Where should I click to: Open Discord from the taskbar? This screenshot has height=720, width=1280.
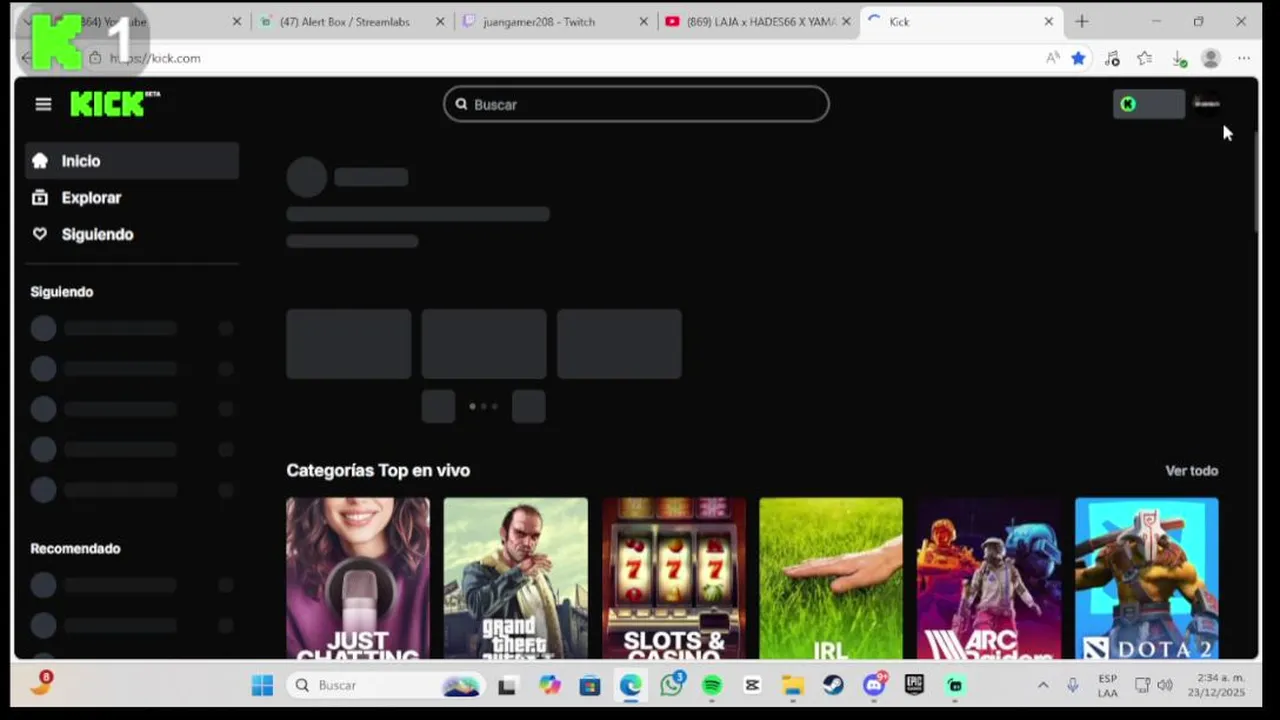(x=875, y=685)
